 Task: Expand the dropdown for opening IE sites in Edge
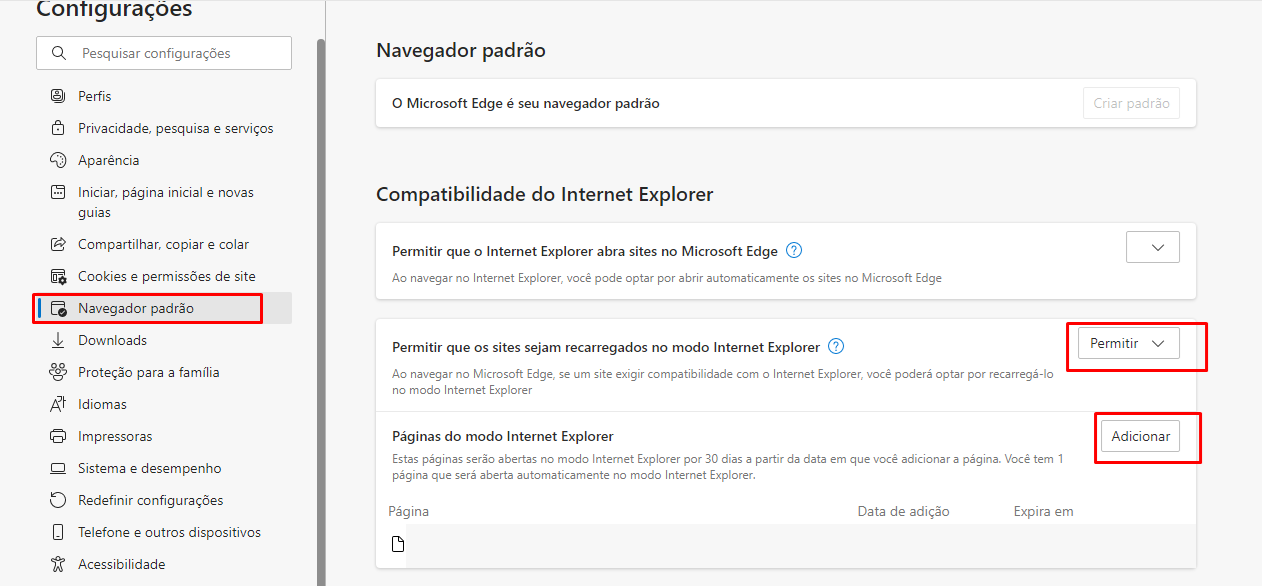click(1152, 247)
